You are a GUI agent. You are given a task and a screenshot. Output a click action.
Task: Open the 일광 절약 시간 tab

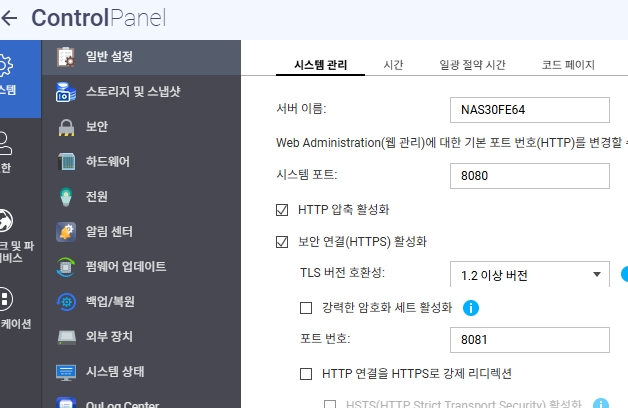[472, 65]
